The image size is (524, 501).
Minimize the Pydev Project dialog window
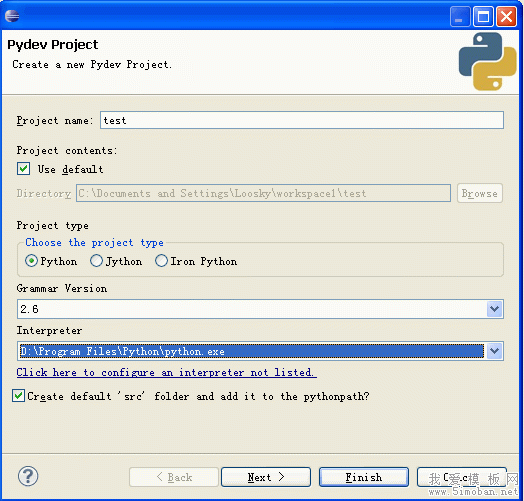coord(460,16)
